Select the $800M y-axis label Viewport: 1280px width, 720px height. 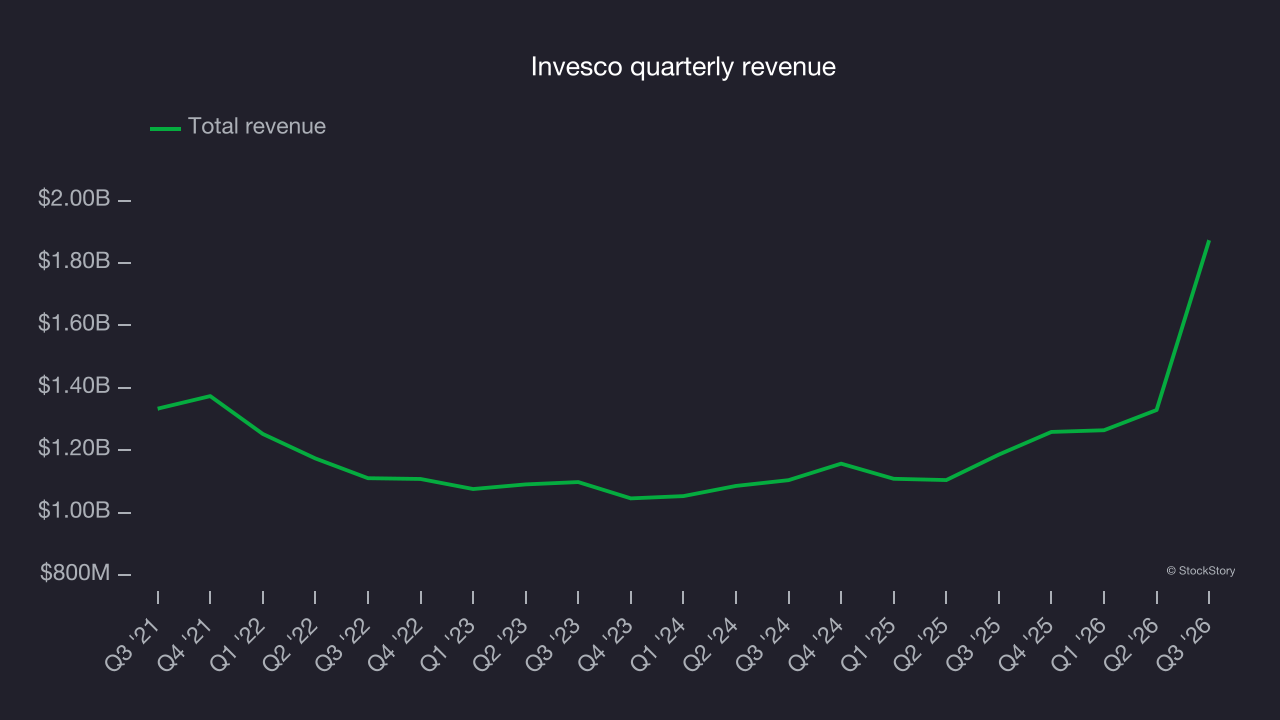click(76, 573)
